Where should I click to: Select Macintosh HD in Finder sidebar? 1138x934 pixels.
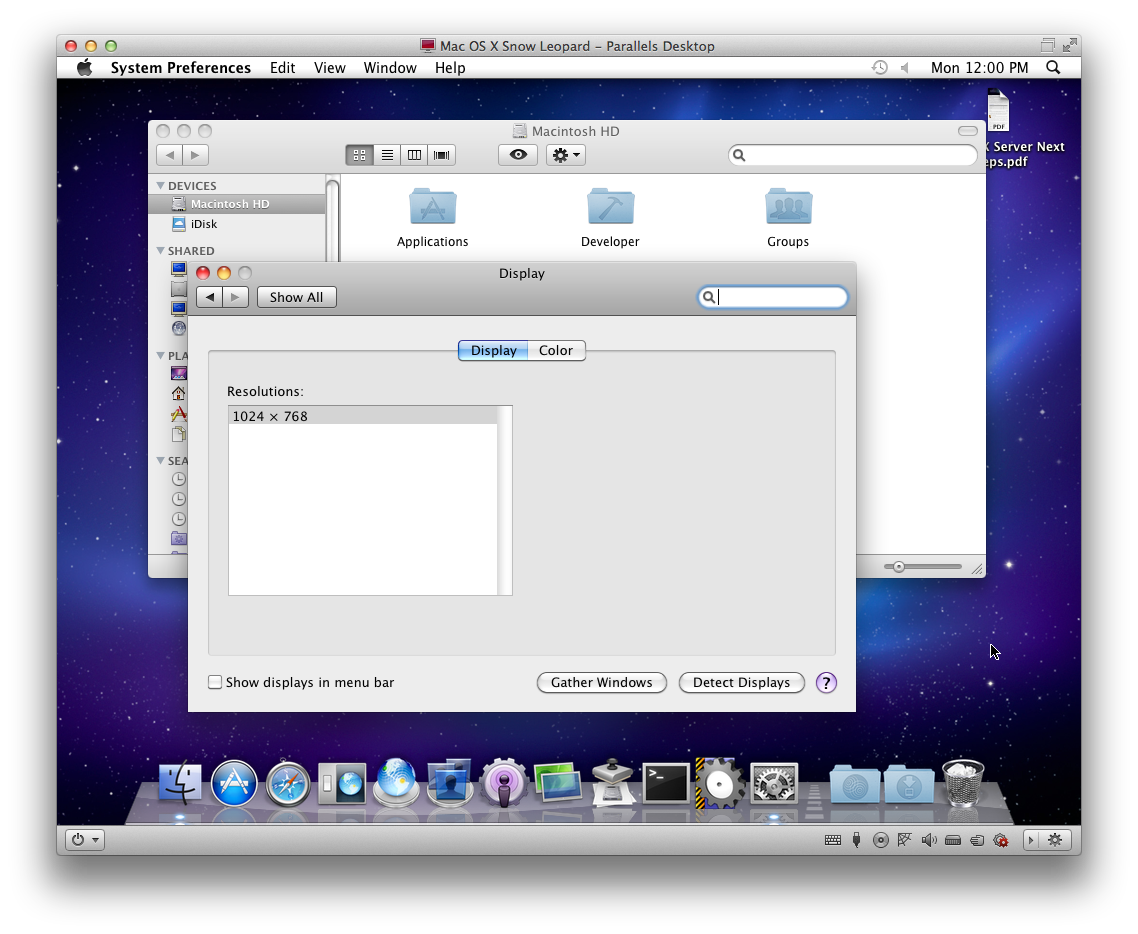click(237, 204)
